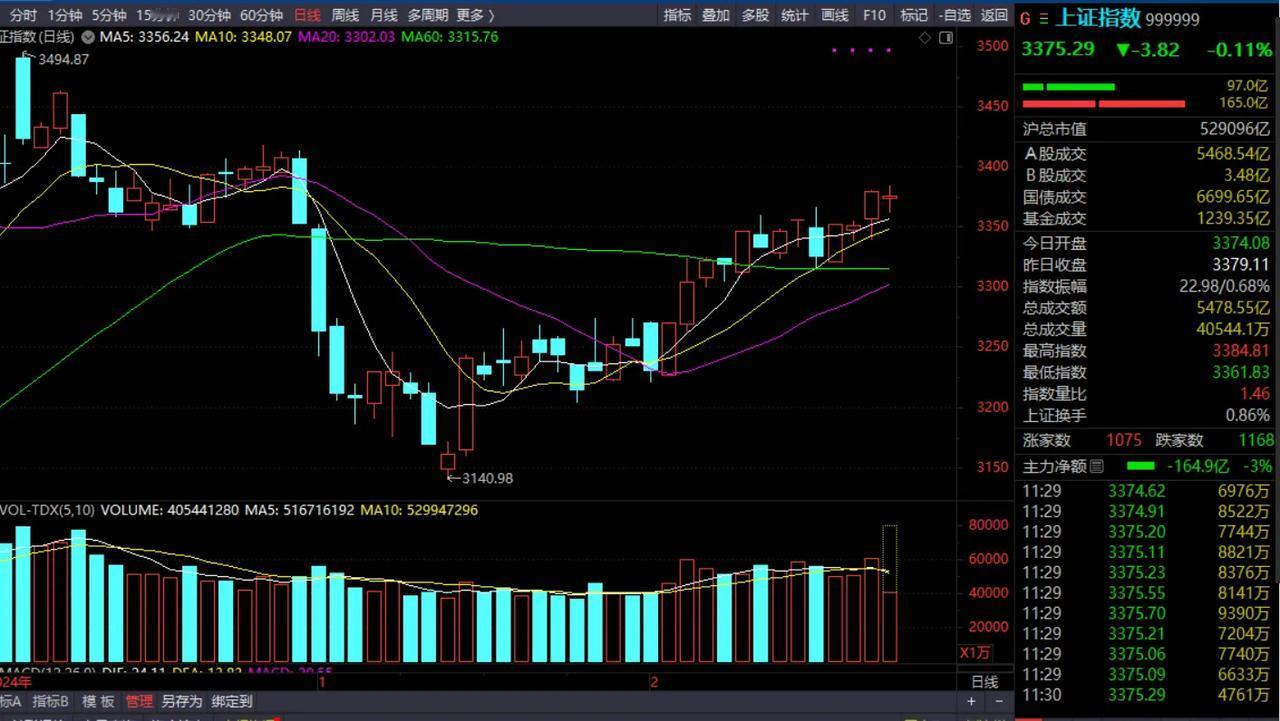Click the 11:30 tick row 3375.29
This screenshot has height=721, width=1280.
(1147, 694)
